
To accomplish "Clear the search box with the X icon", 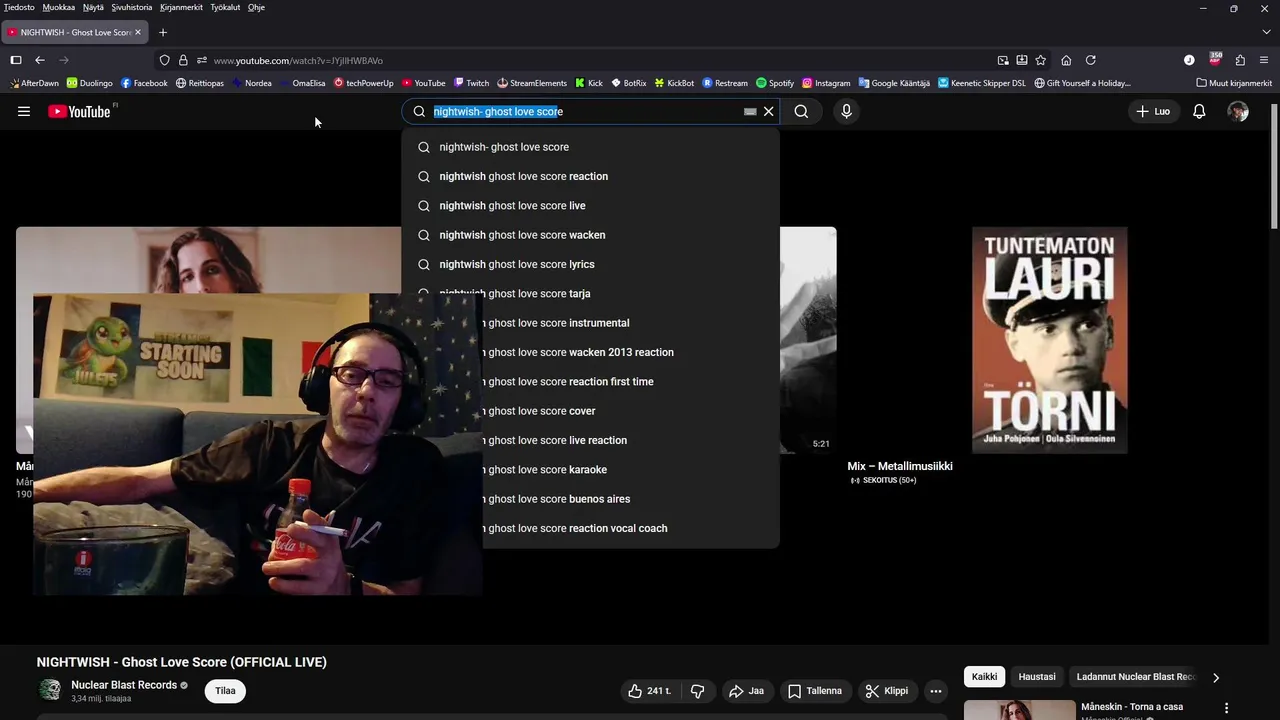I will tap(769, 112).
